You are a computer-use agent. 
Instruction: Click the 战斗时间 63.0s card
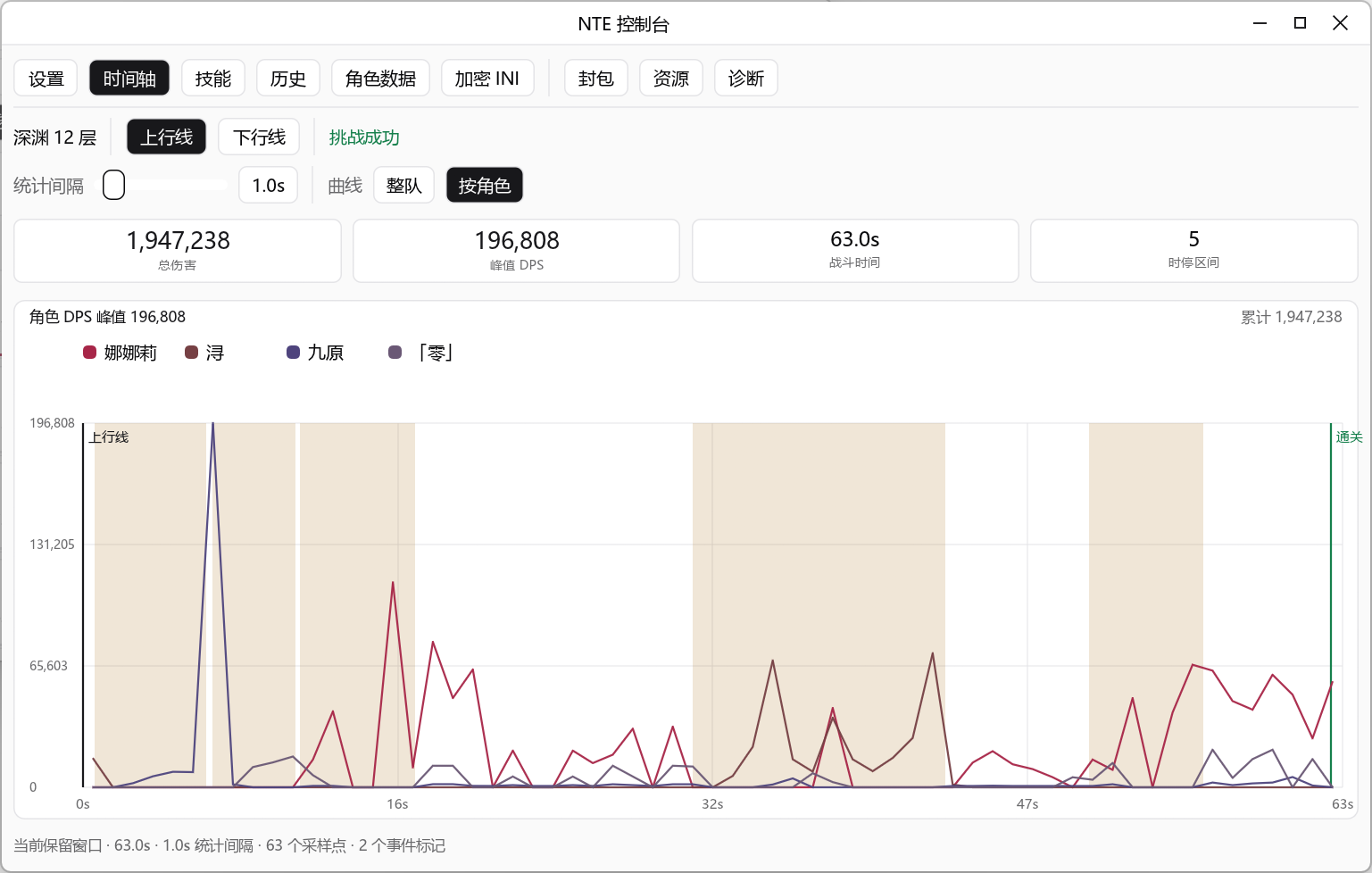point(855,251)
